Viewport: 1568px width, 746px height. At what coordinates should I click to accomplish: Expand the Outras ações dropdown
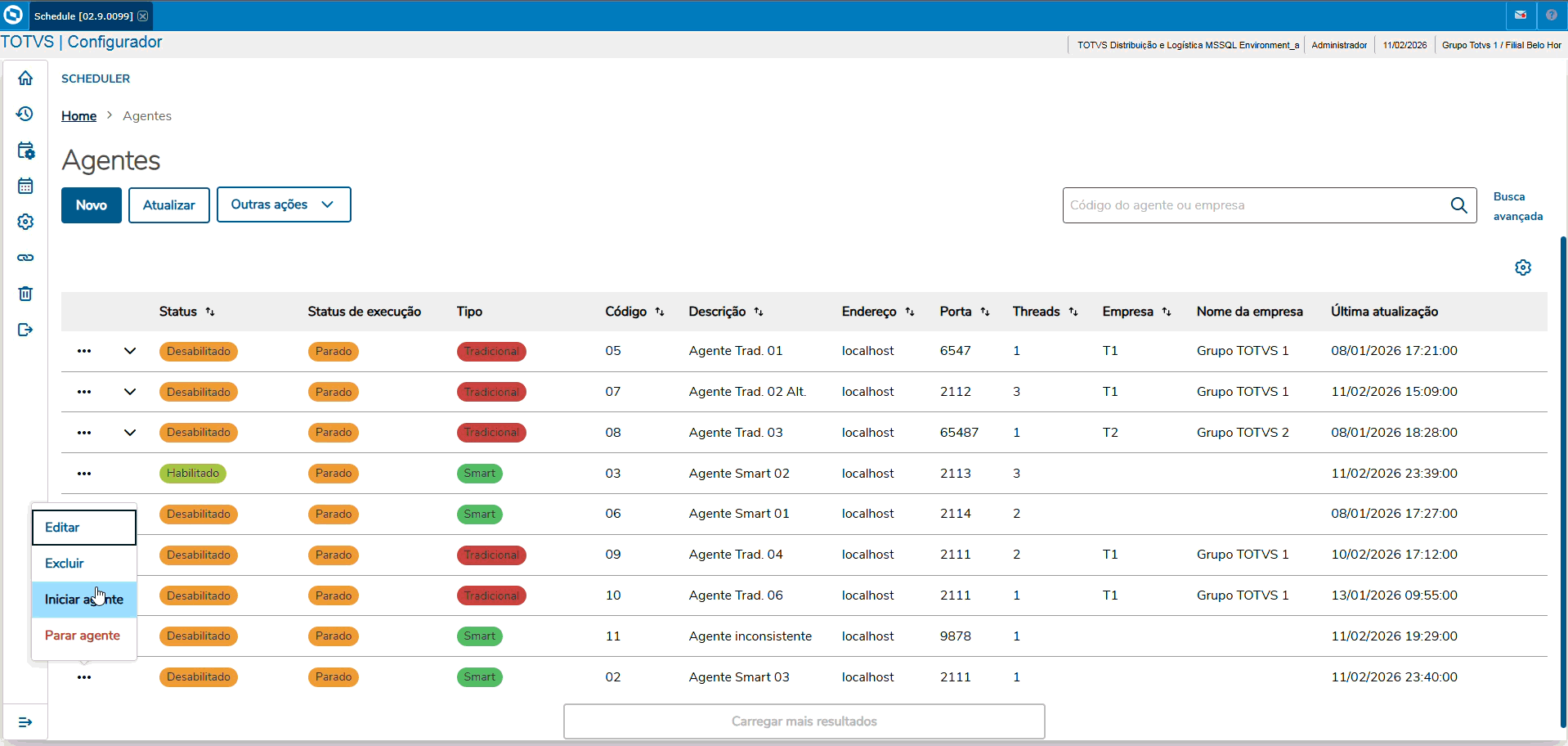click(284, 204)
